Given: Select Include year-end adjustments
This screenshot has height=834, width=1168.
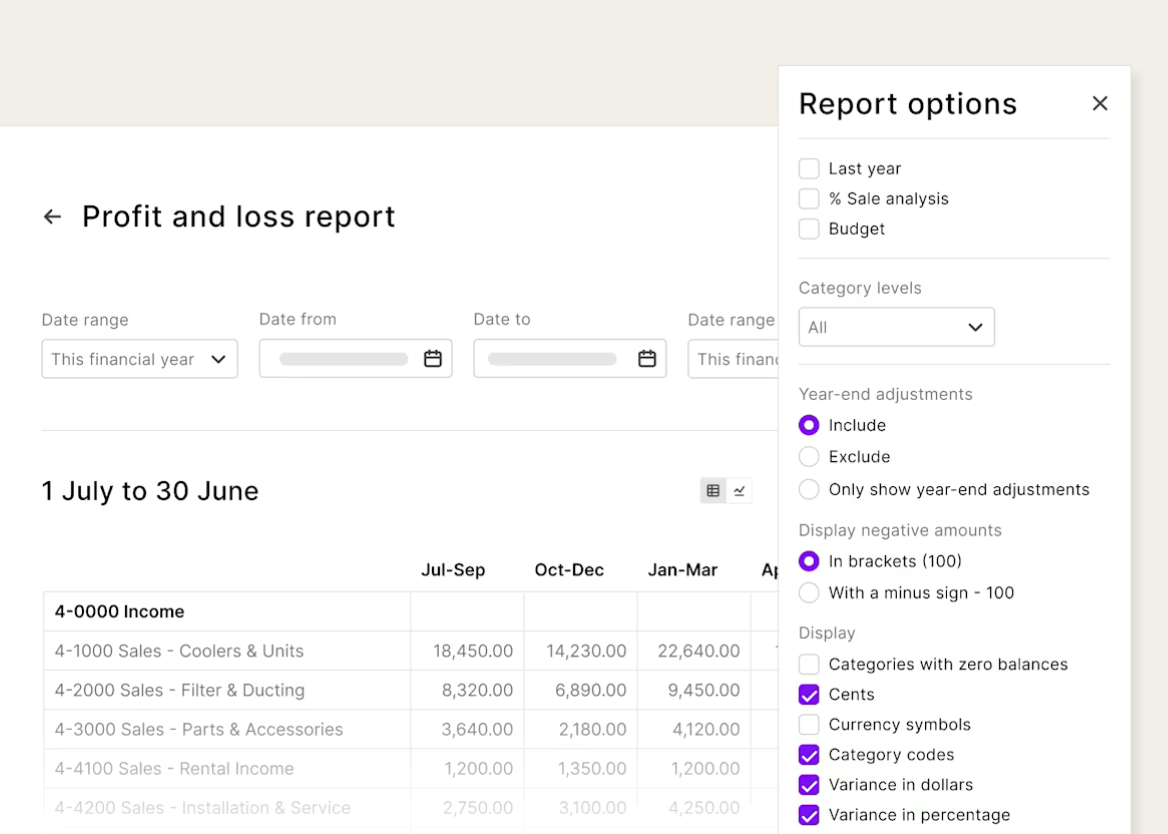Looking at the screenshot, I should click(x=809, y=425).
